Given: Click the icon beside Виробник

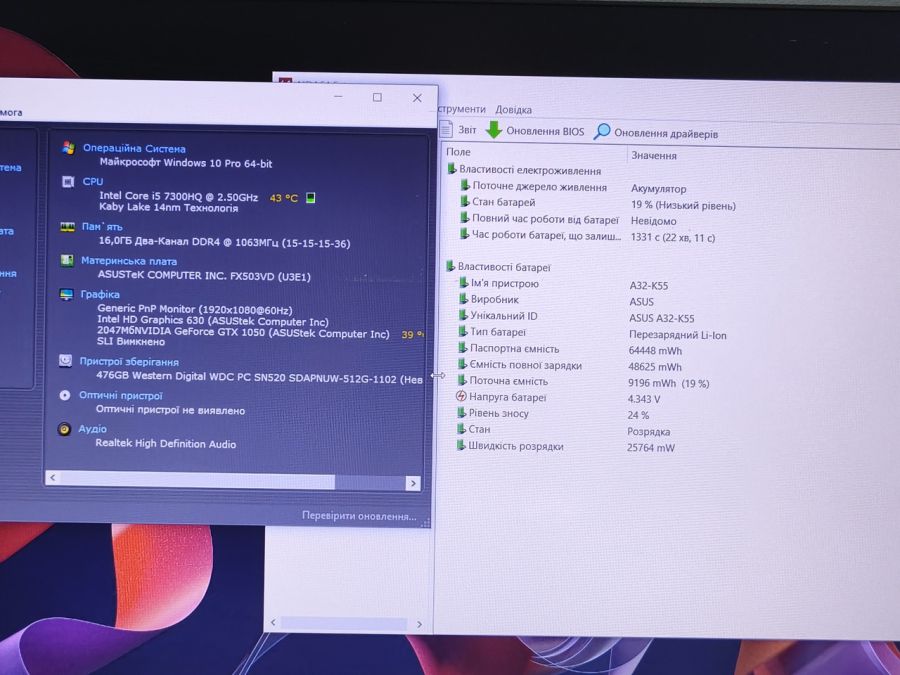Looking at the screenshot, I should (463, 298).
